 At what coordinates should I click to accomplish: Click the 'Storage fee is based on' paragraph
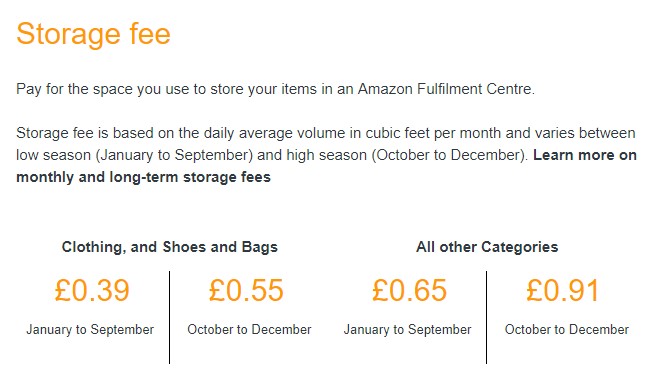(x=326, y=155)
